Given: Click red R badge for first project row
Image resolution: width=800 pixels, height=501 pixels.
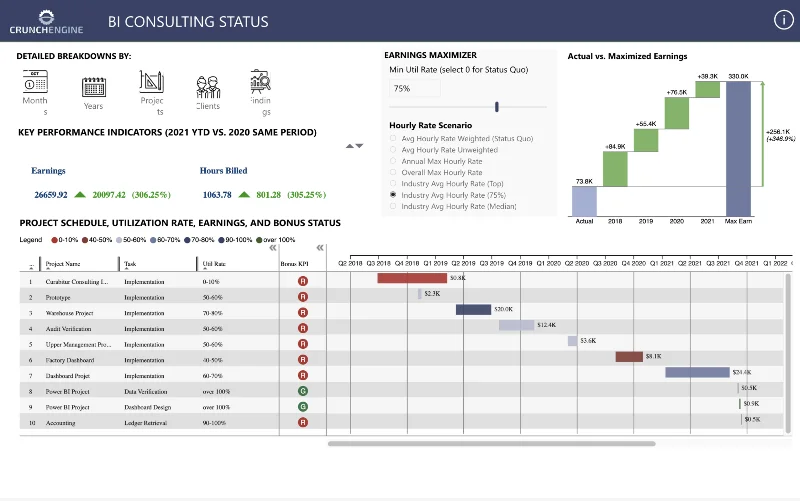Looking at the screenshot, I should click(303, 281).
